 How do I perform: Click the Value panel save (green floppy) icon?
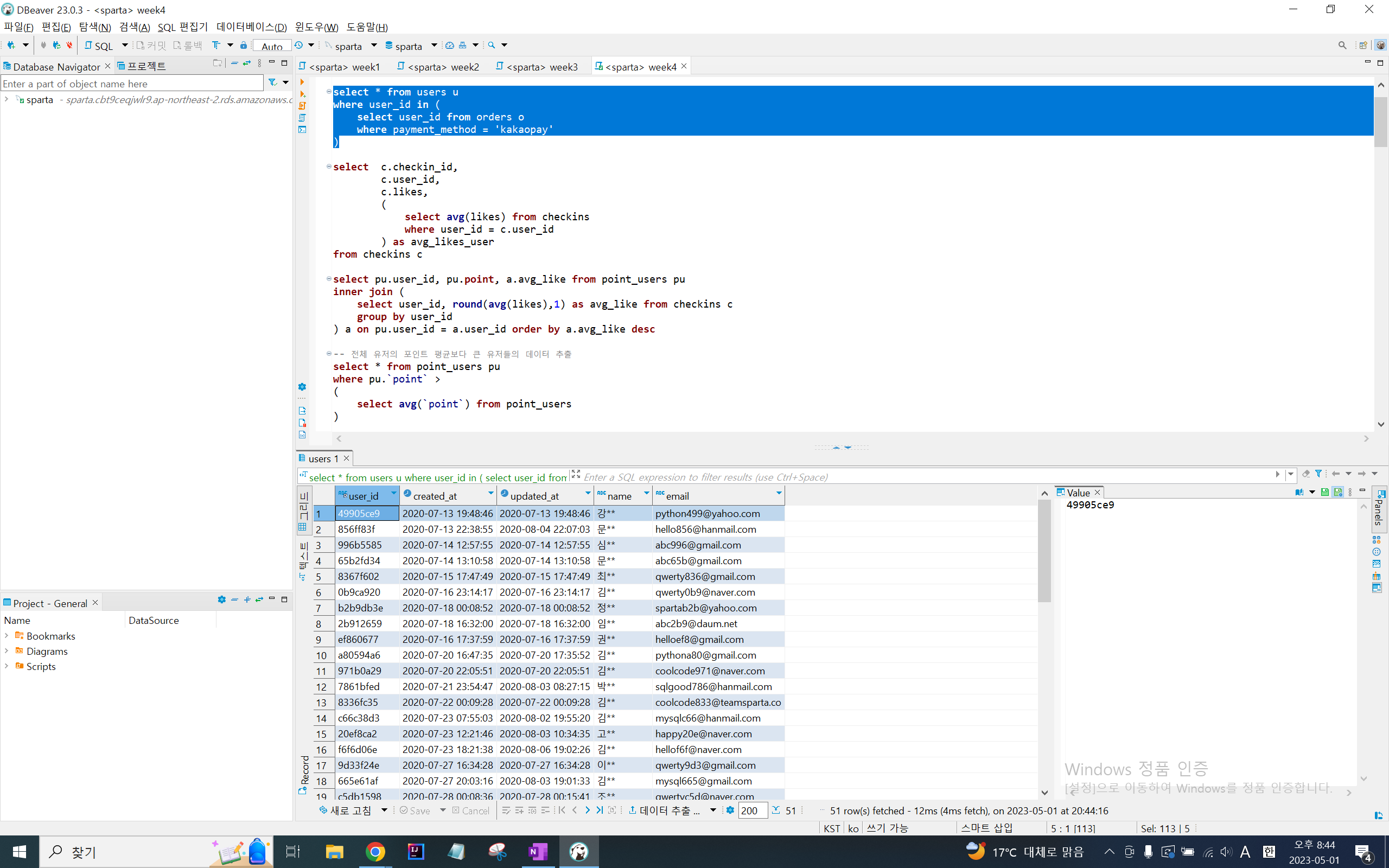[1325, 492]
